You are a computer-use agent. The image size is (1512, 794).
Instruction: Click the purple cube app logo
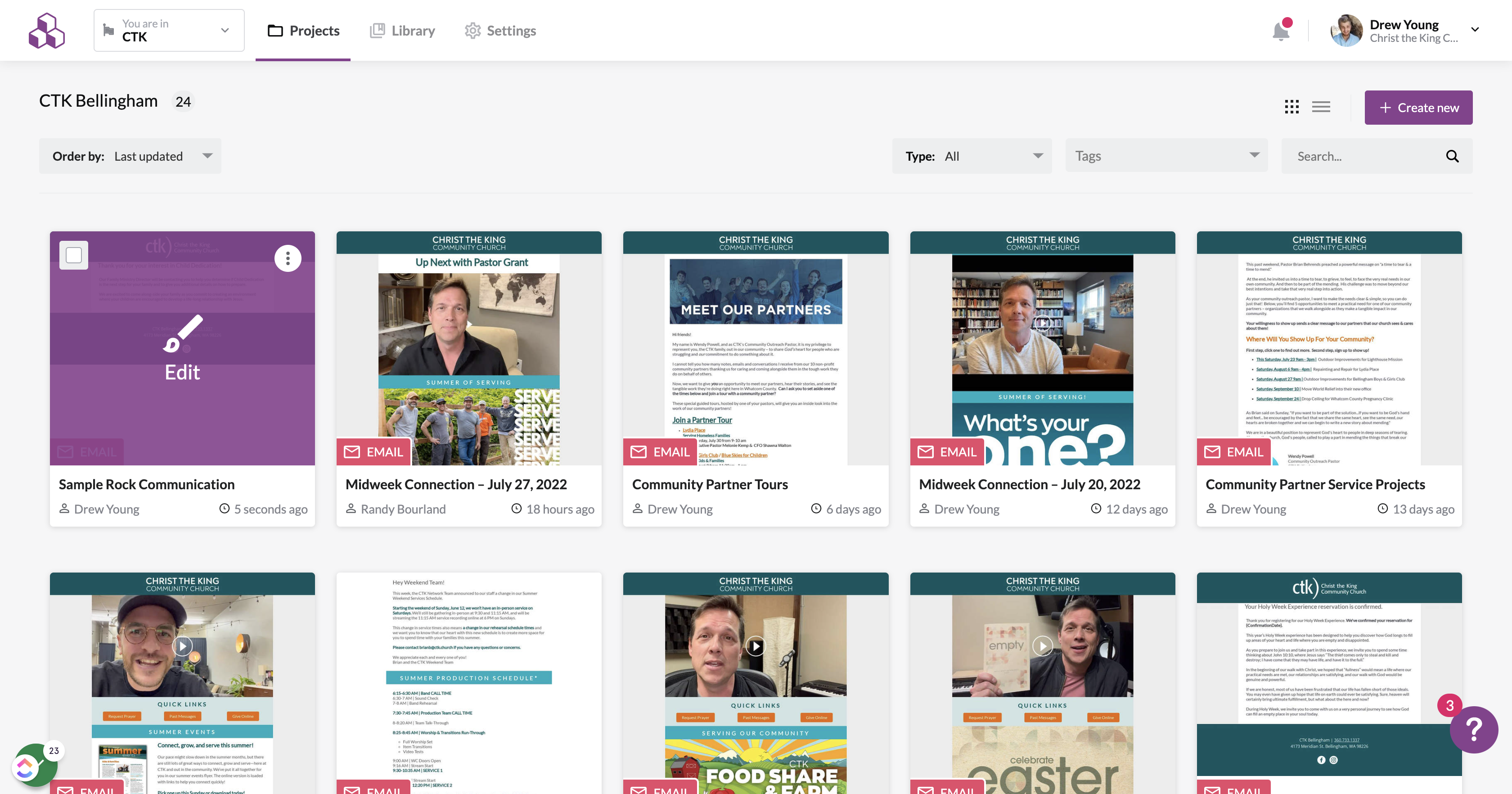[46, 31]
